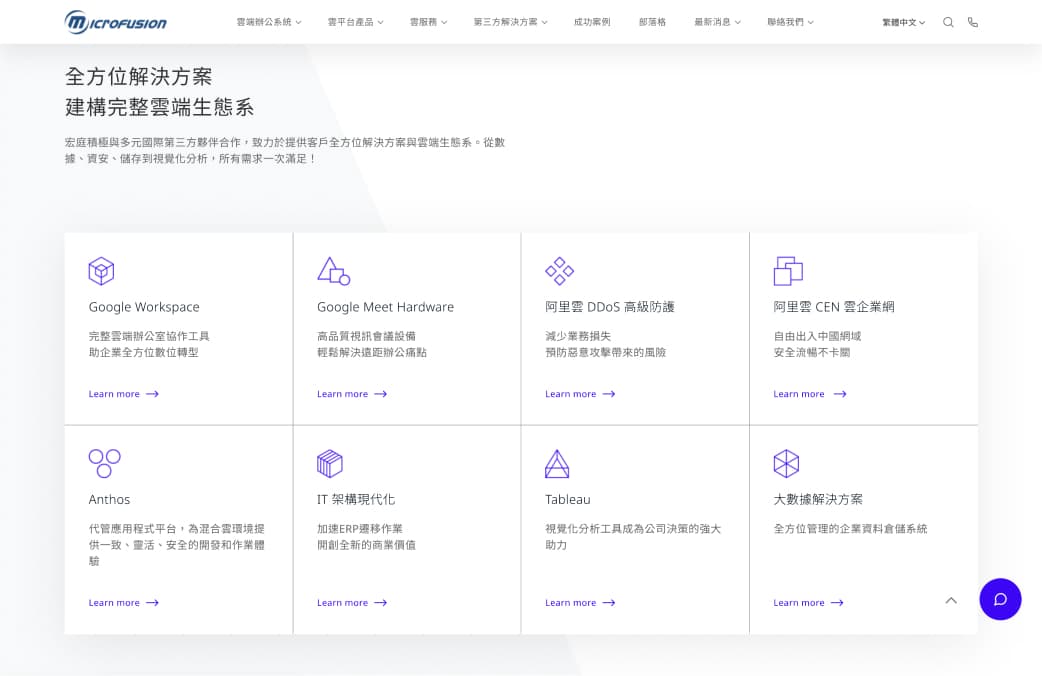Viewport: 1042px width, 676px height.
Task: Click the 阿里雲 DDoS diamonds icon
Action: 560,271
